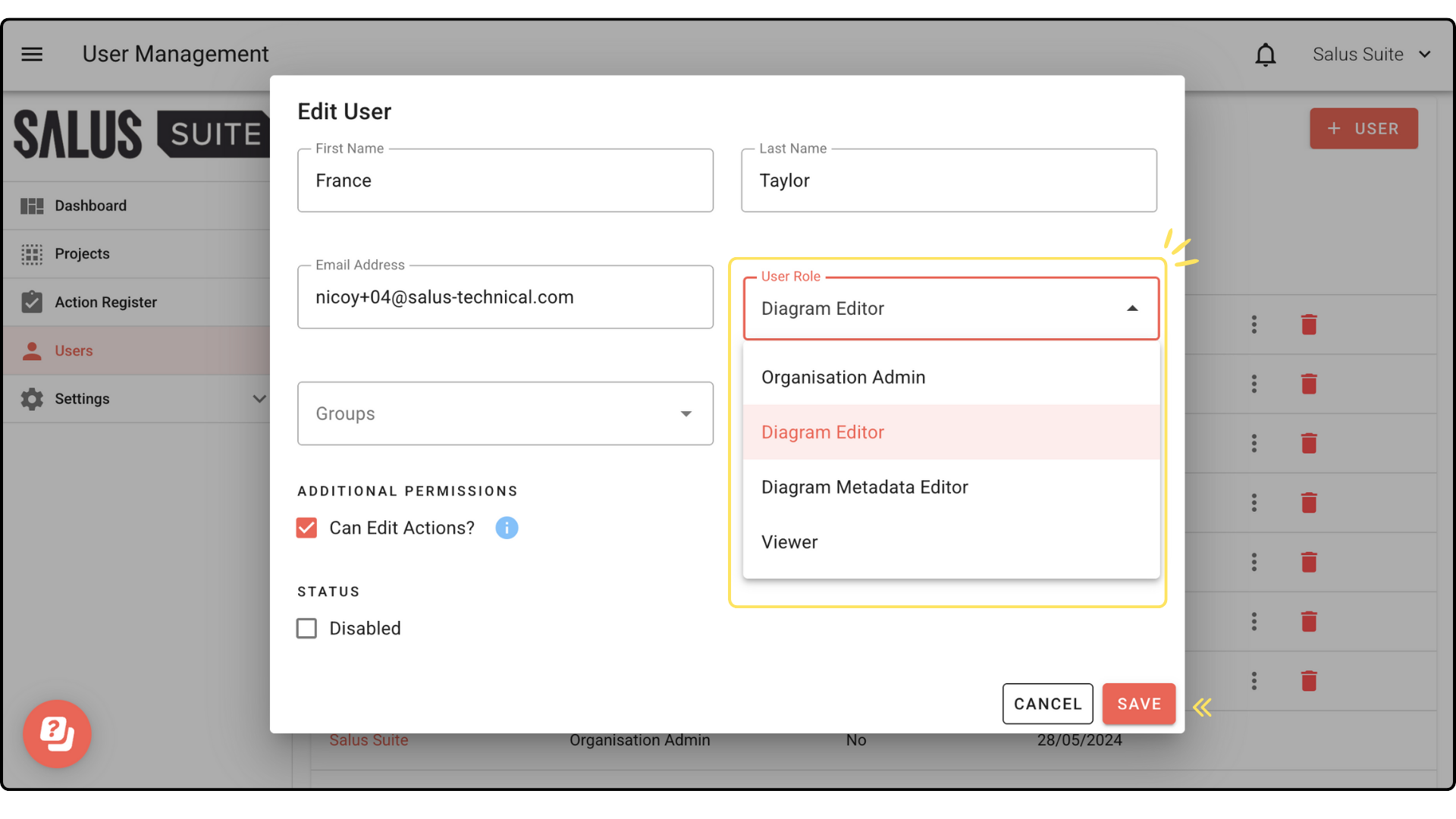1456x819 pixels.
Task: Enable the Disabled status checkbox
Action: [x=306, y=629]
